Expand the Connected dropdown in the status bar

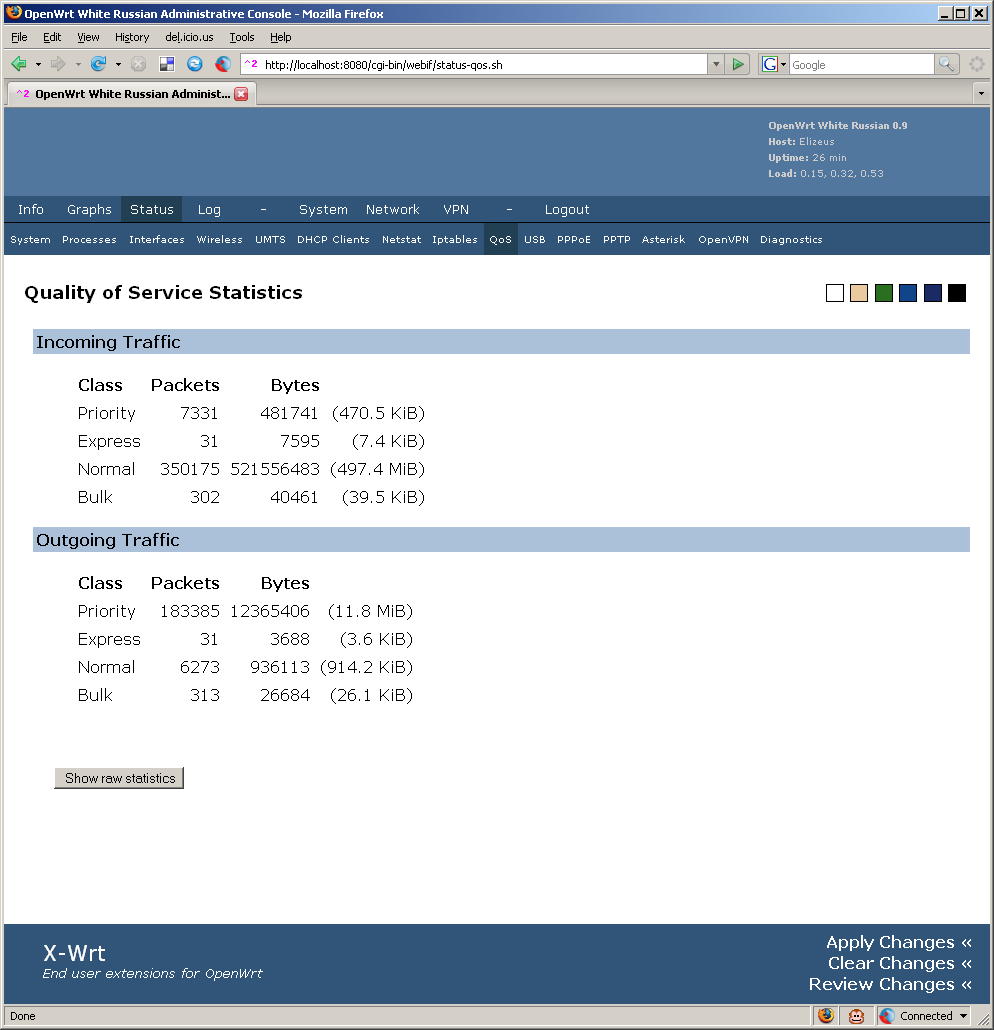(963, 1016)
